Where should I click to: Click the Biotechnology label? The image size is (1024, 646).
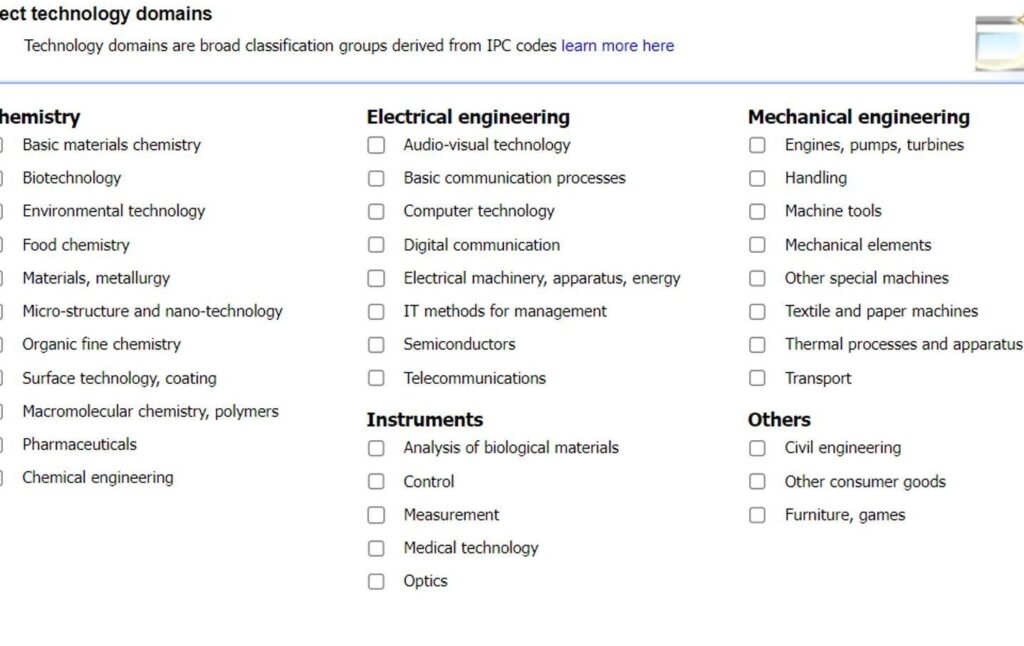(72, 178)
